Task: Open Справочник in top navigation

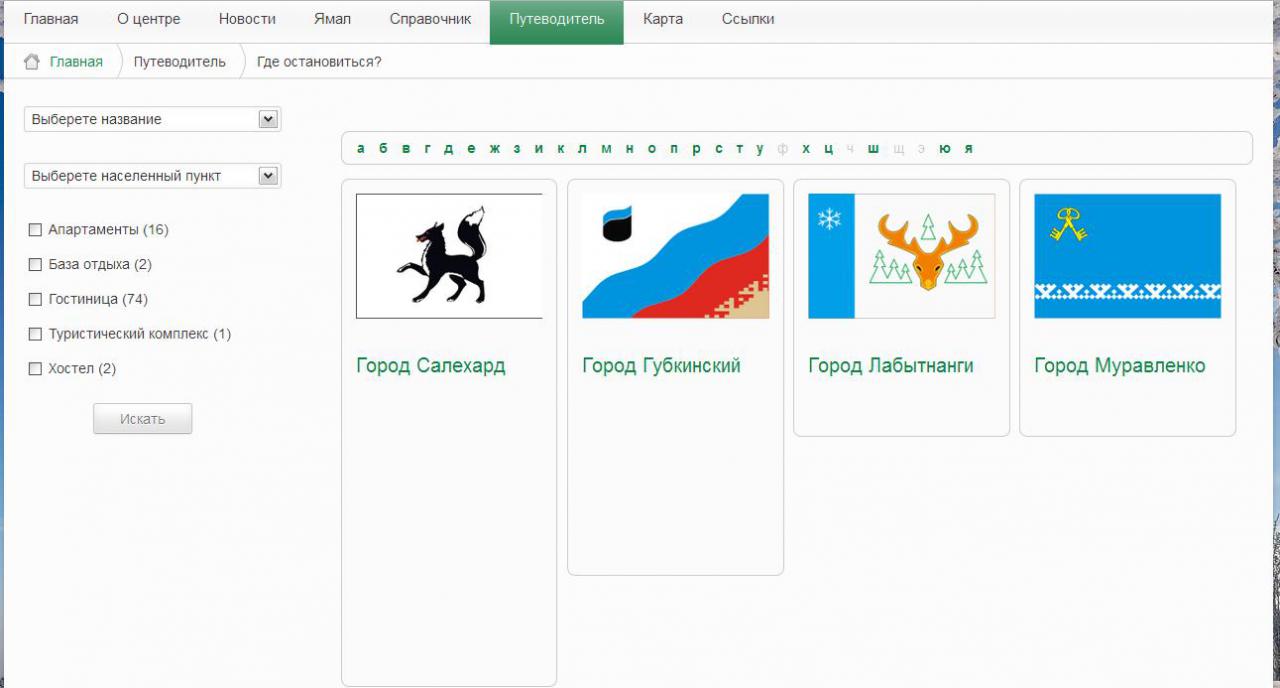Action: (x=430, y=19)
